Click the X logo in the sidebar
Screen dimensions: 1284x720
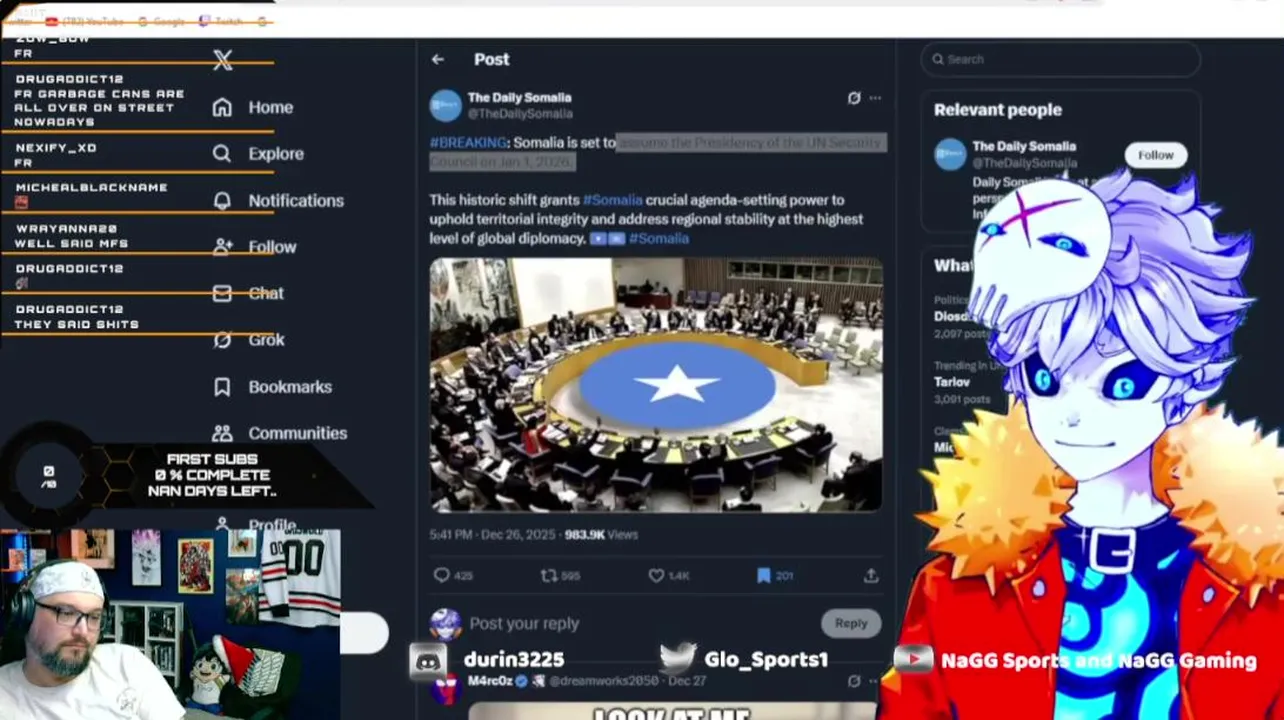tap(222, 60)
